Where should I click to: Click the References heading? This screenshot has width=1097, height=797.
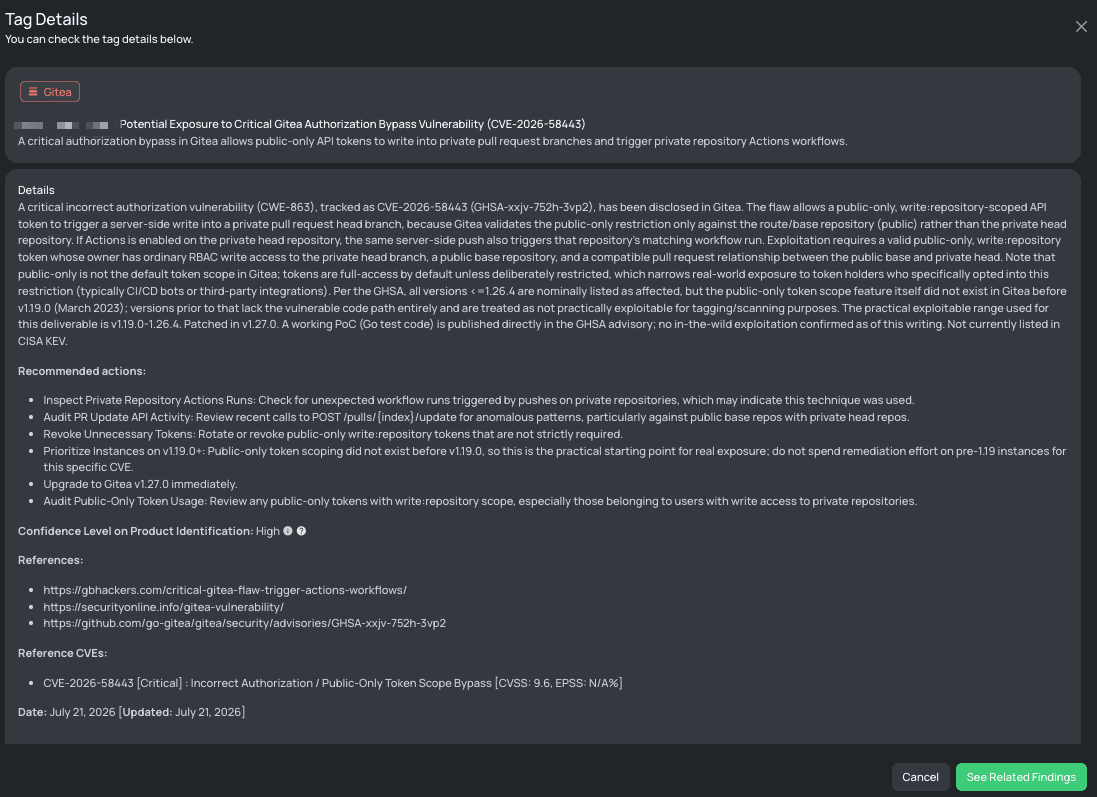click(x=50, y=560)
